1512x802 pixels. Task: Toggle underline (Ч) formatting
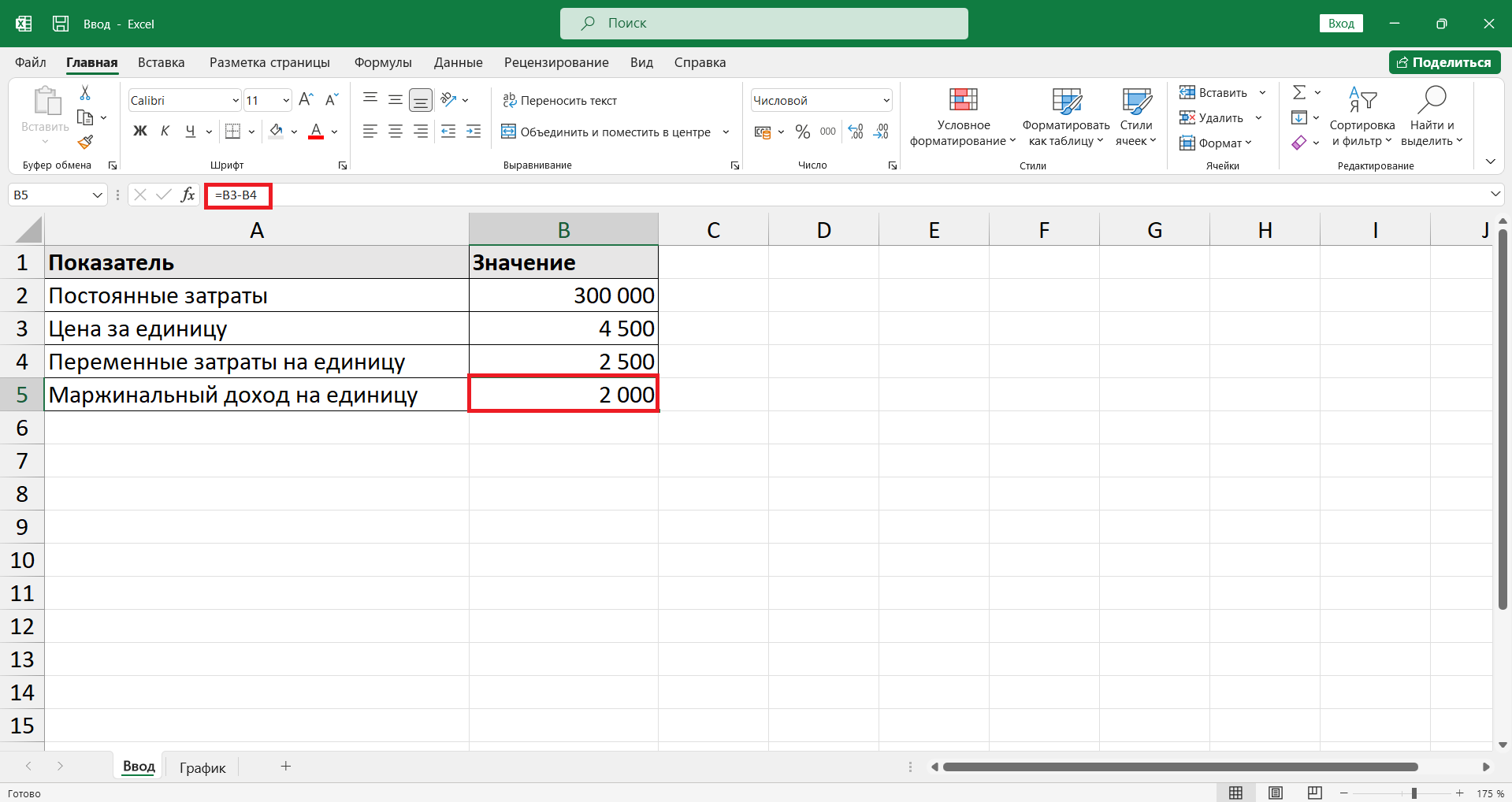(190, 132)
